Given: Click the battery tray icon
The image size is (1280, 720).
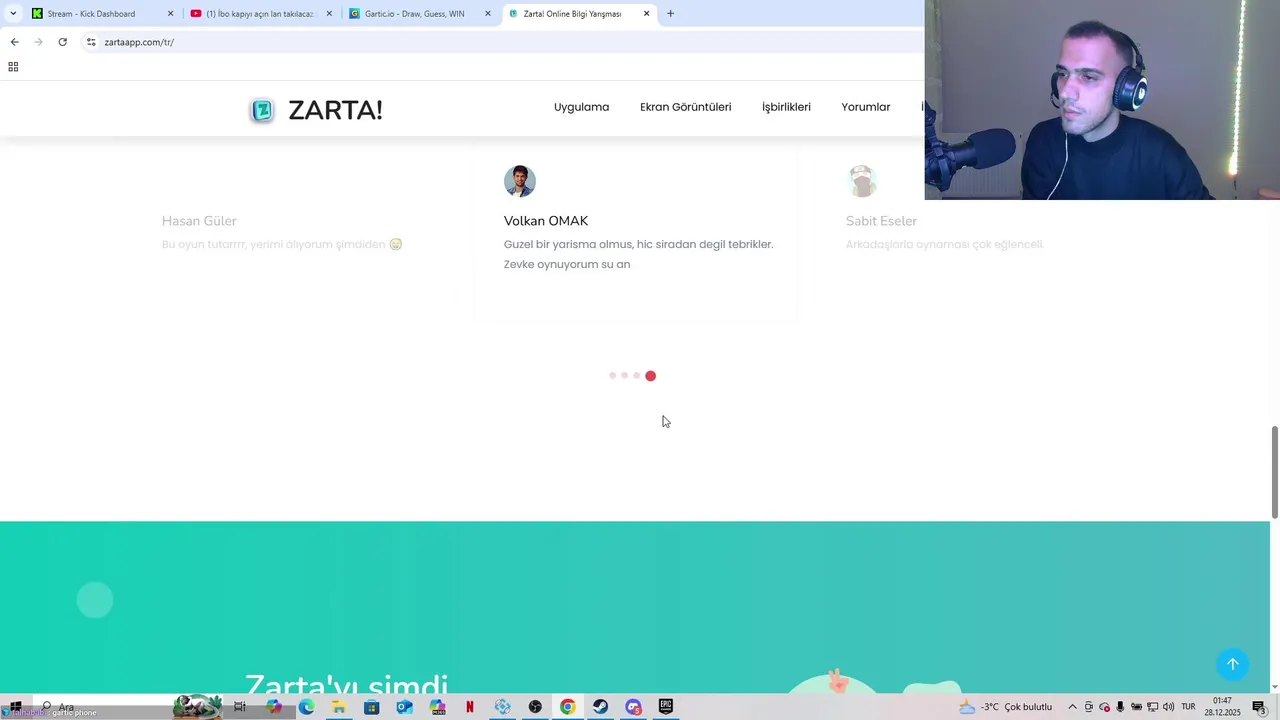Looking at the screenshot, I should click(x=1136, y=707).
